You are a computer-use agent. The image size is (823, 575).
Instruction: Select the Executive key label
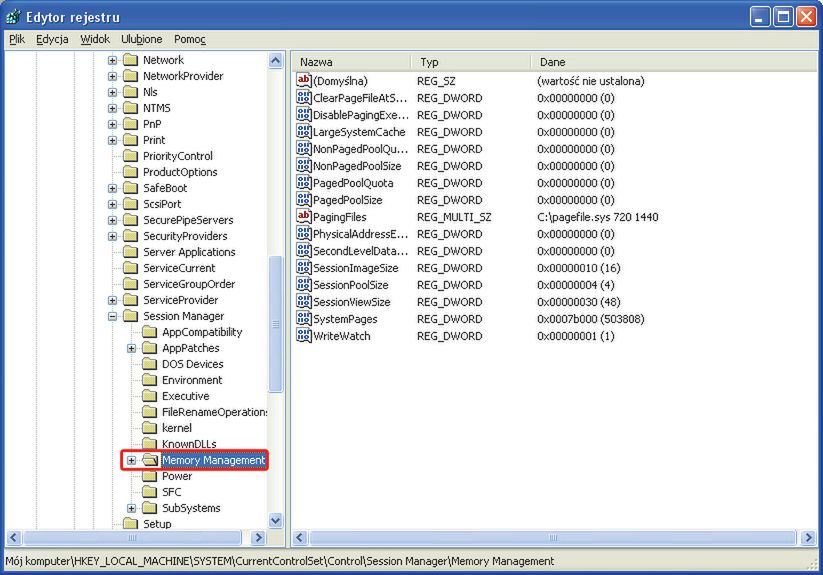(x=185, y=396)
